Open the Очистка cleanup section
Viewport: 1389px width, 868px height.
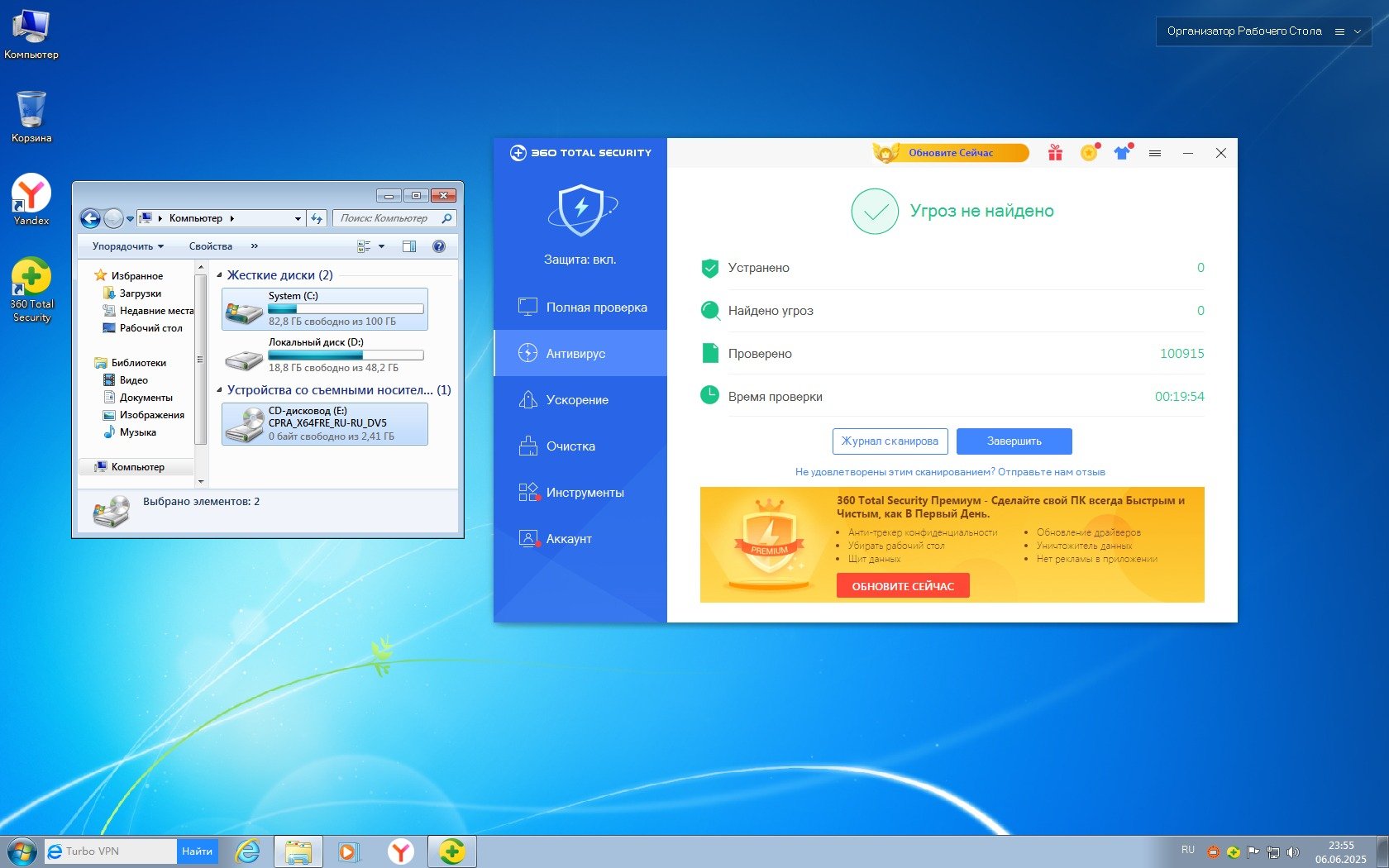[x=580, y=446]
